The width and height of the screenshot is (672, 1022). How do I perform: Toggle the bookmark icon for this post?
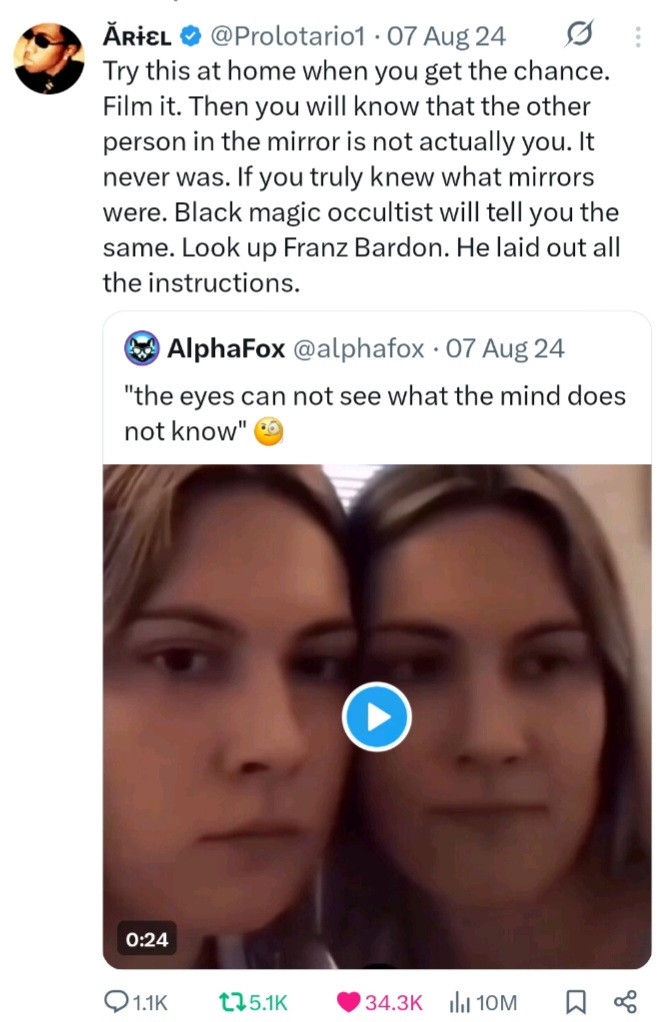[575, 1002]
